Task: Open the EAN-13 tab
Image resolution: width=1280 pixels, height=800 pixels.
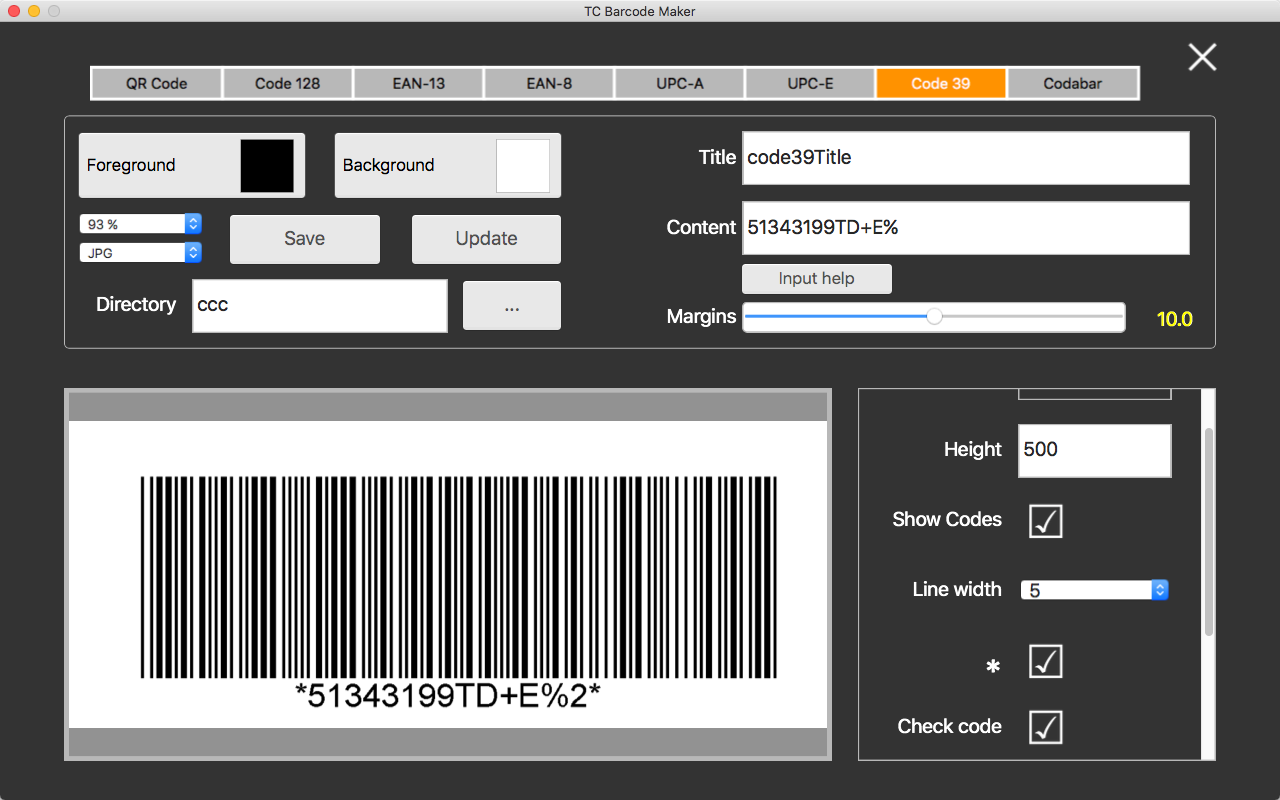Action: [418, 83]
